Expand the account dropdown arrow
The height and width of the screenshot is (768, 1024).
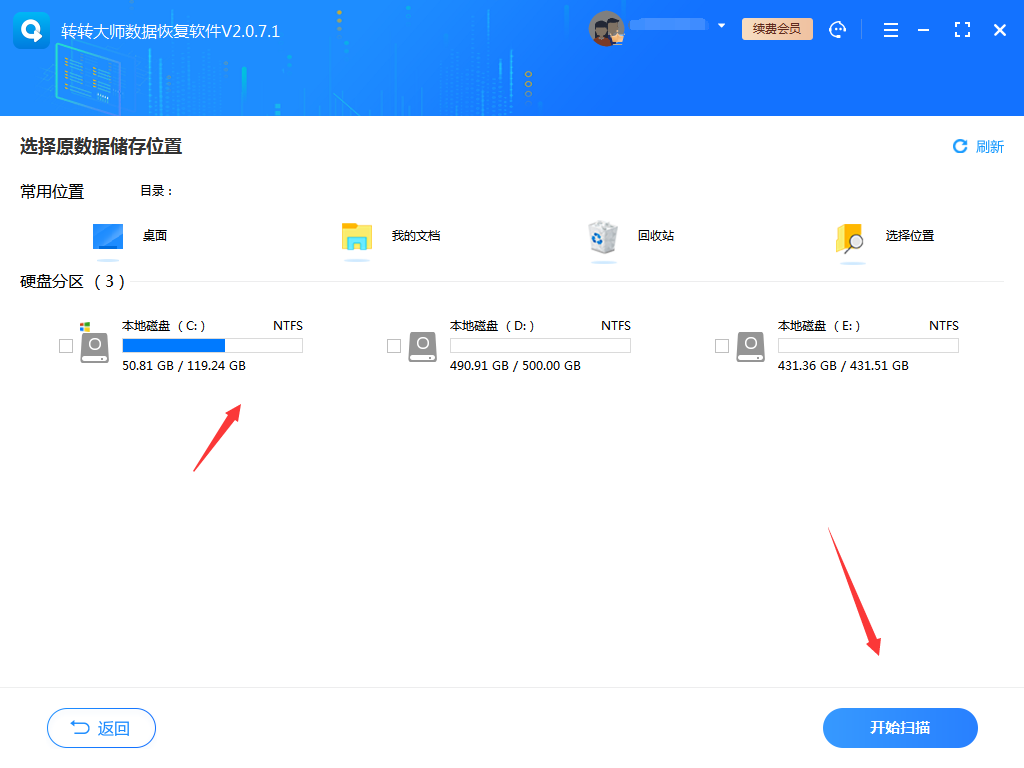pos(722,26)
